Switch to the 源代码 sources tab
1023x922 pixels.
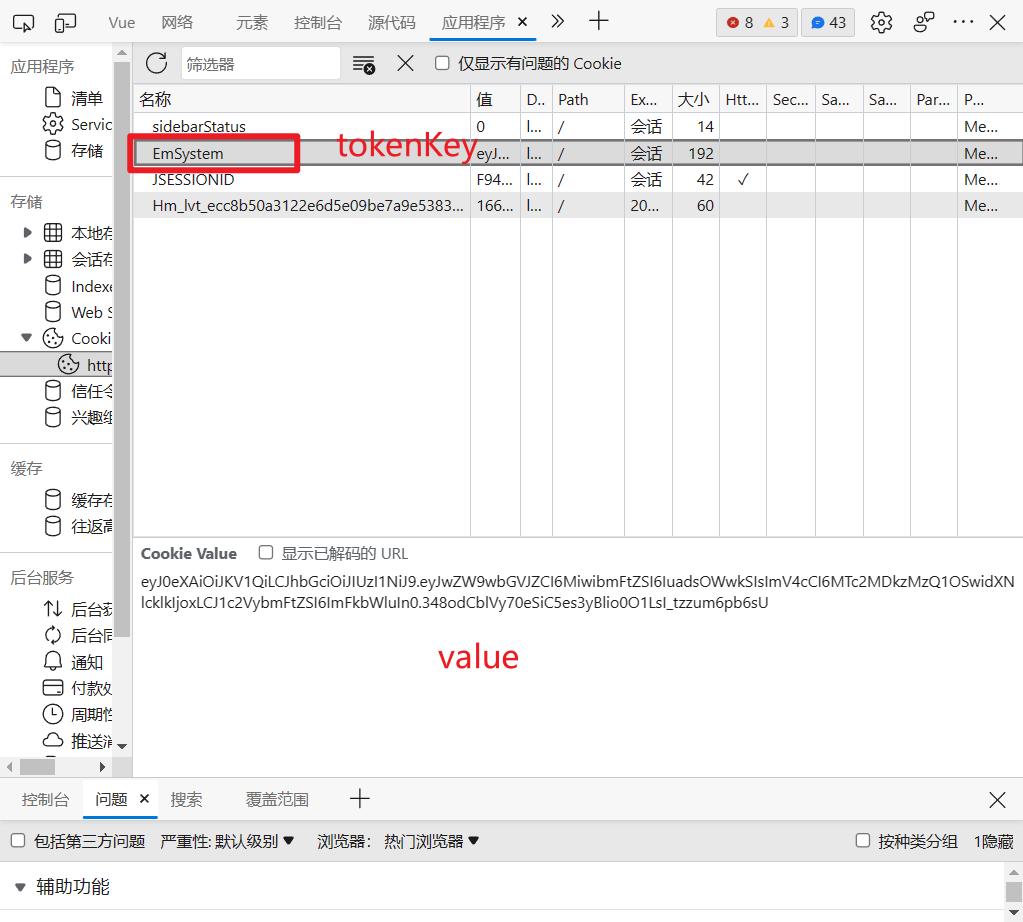click(391, 23)
